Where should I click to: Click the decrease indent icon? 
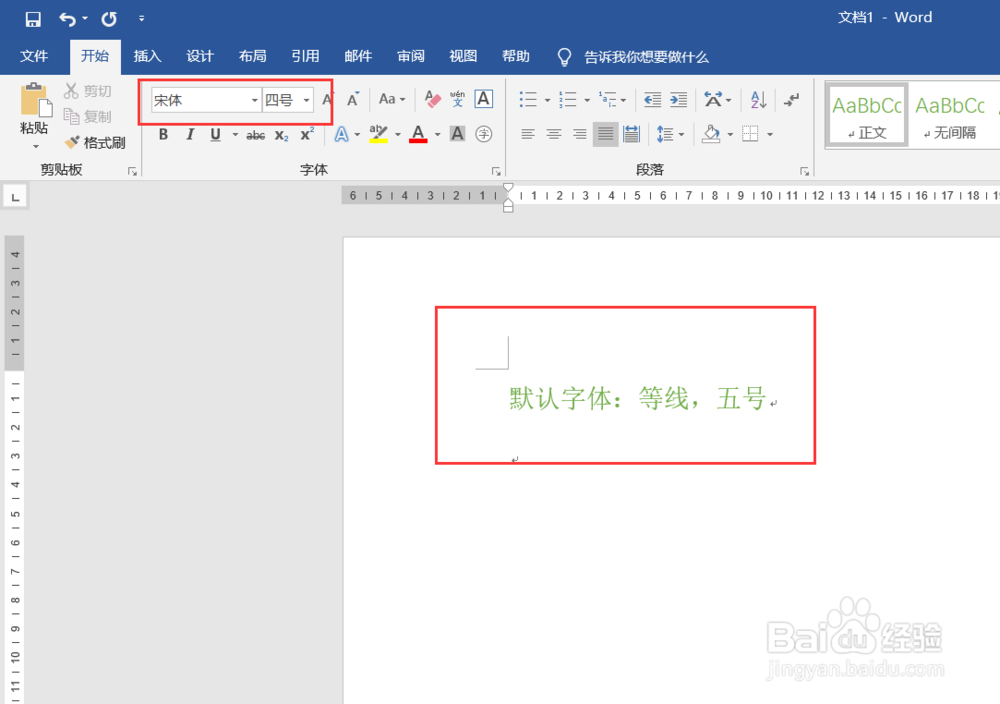click(x=652, y=99)
